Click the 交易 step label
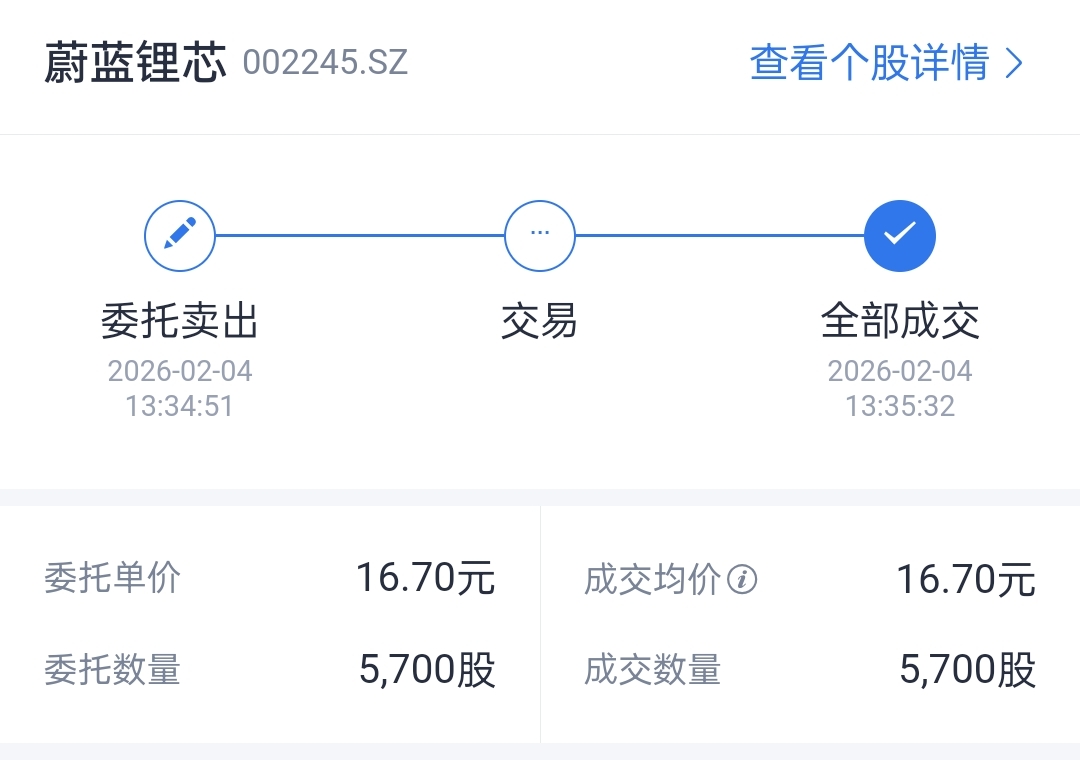Viewport: 1080px width, 767px height. [x=540, y=322]
